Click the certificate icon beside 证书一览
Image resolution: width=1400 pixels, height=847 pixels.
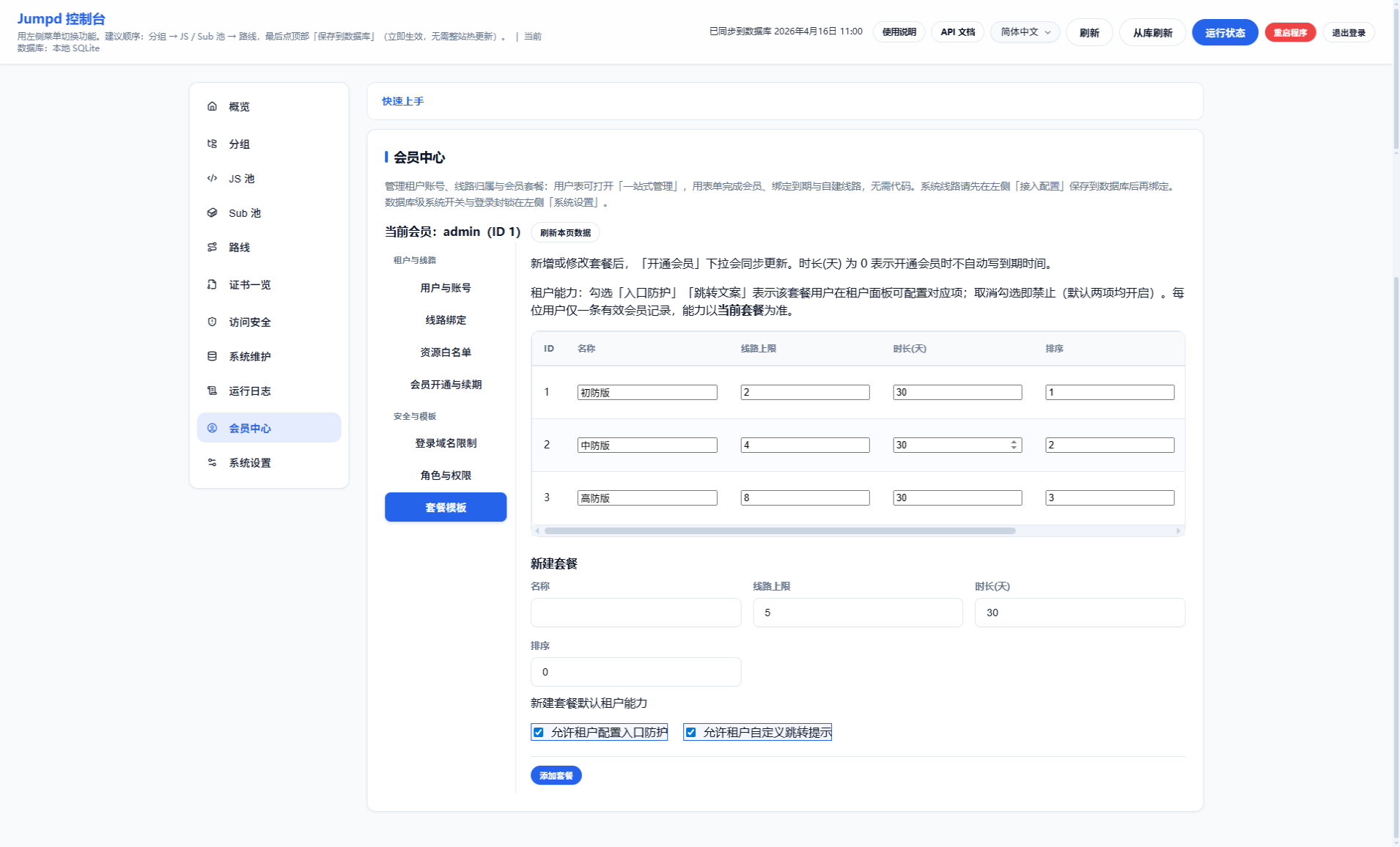pyautogui.click(x=212, y=284)
